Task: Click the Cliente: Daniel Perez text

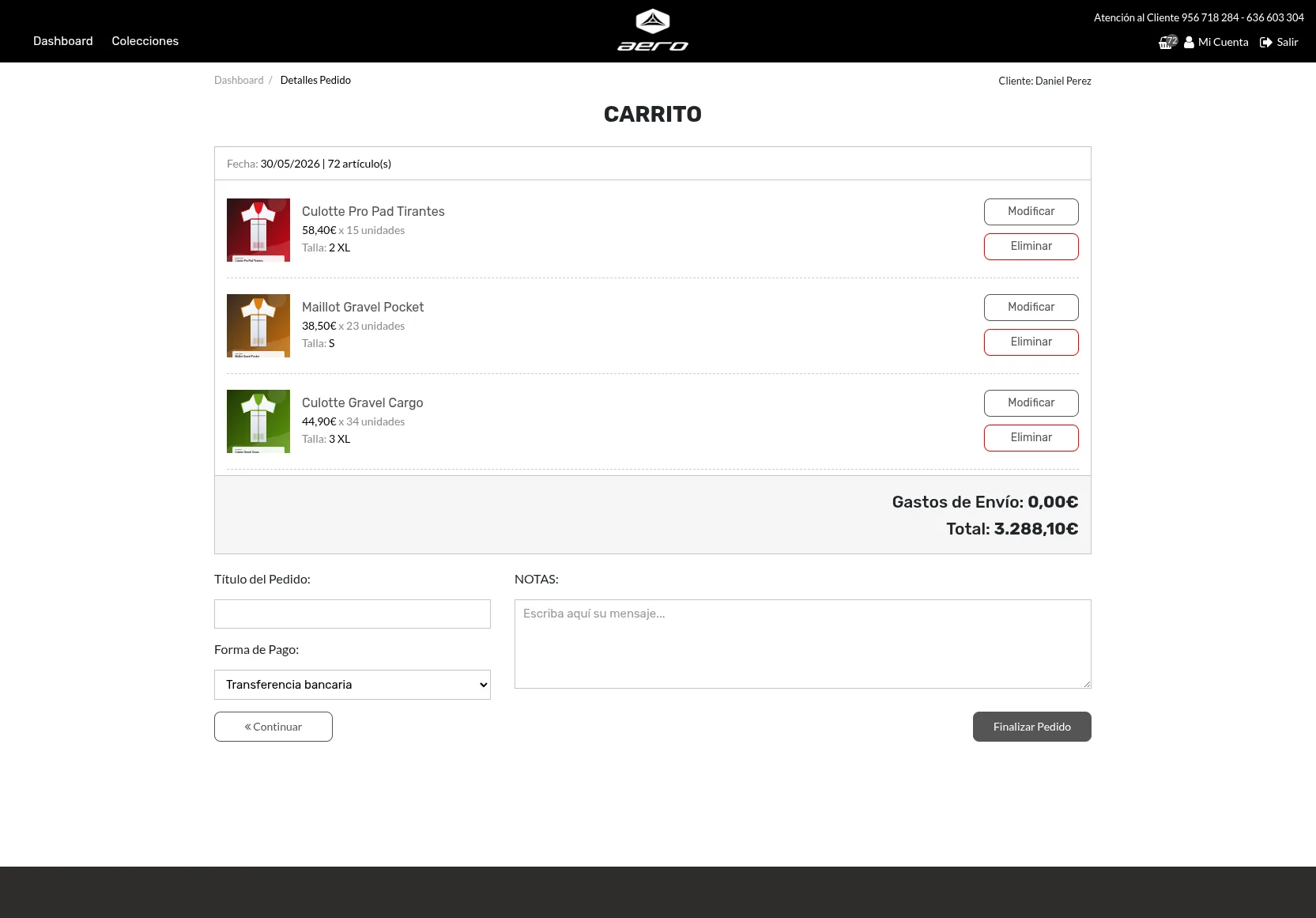Action: [x=1045, y=81]
